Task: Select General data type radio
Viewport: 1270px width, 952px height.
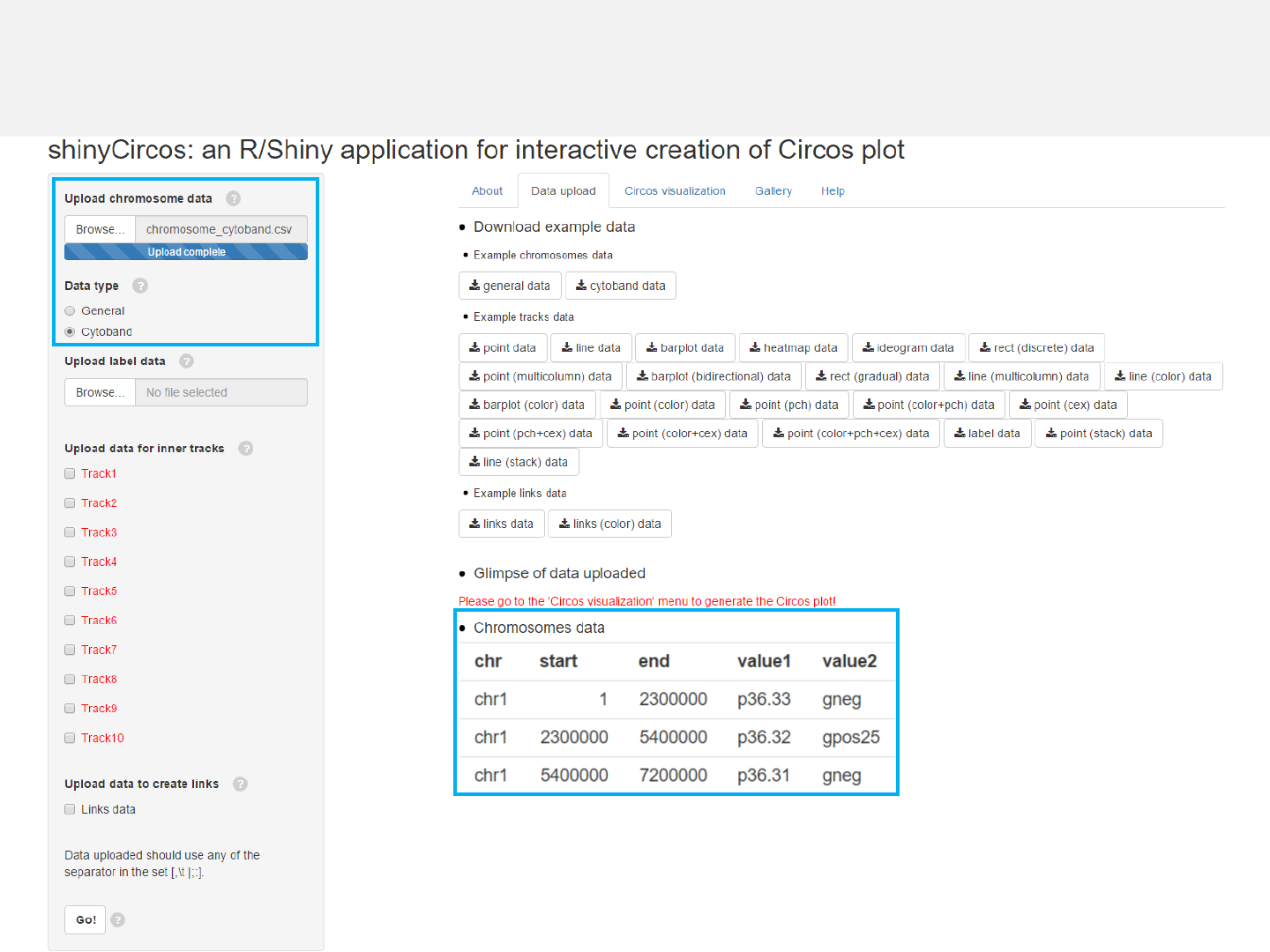Action: coord(70,310)
